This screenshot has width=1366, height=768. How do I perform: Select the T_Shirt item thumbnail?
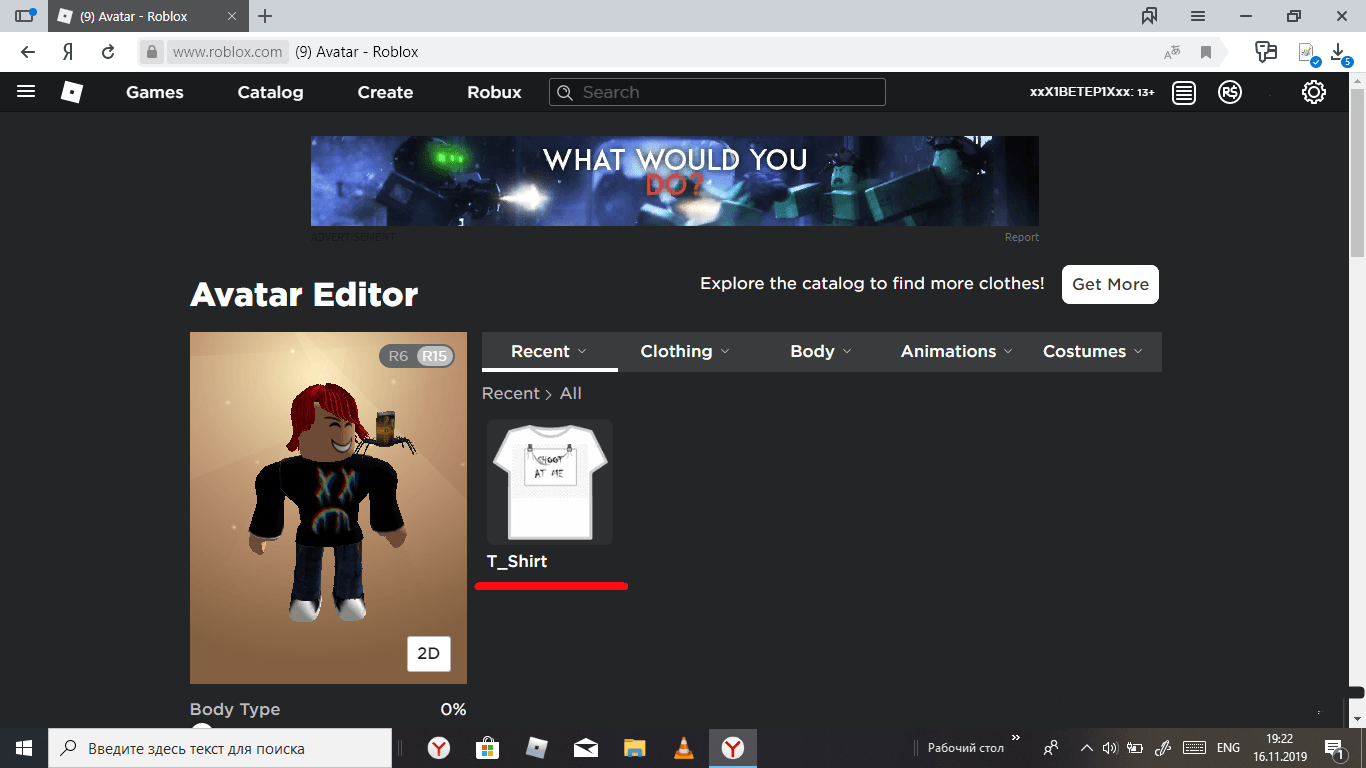(550, 482)
